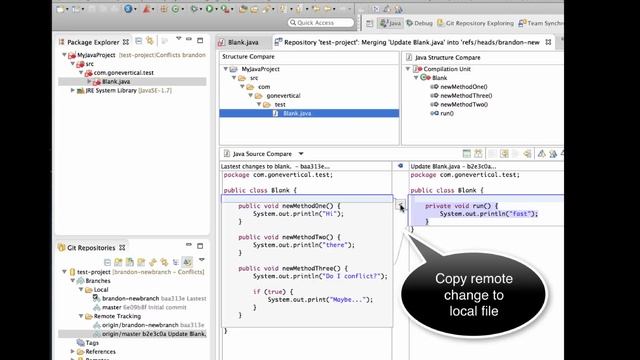Viewport: 640px width, 360px height.
Task: Click the Open Perspective icon
Action: 369,23
